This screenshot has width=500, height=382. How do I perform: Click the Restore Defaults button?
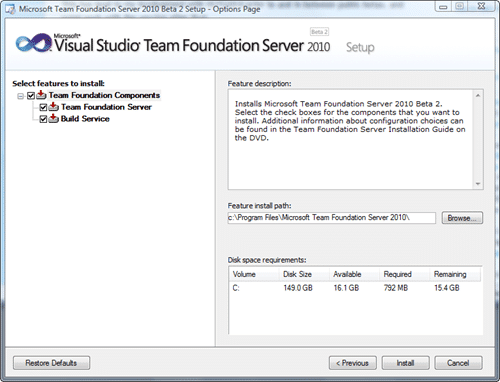click(x=51, y=363)
